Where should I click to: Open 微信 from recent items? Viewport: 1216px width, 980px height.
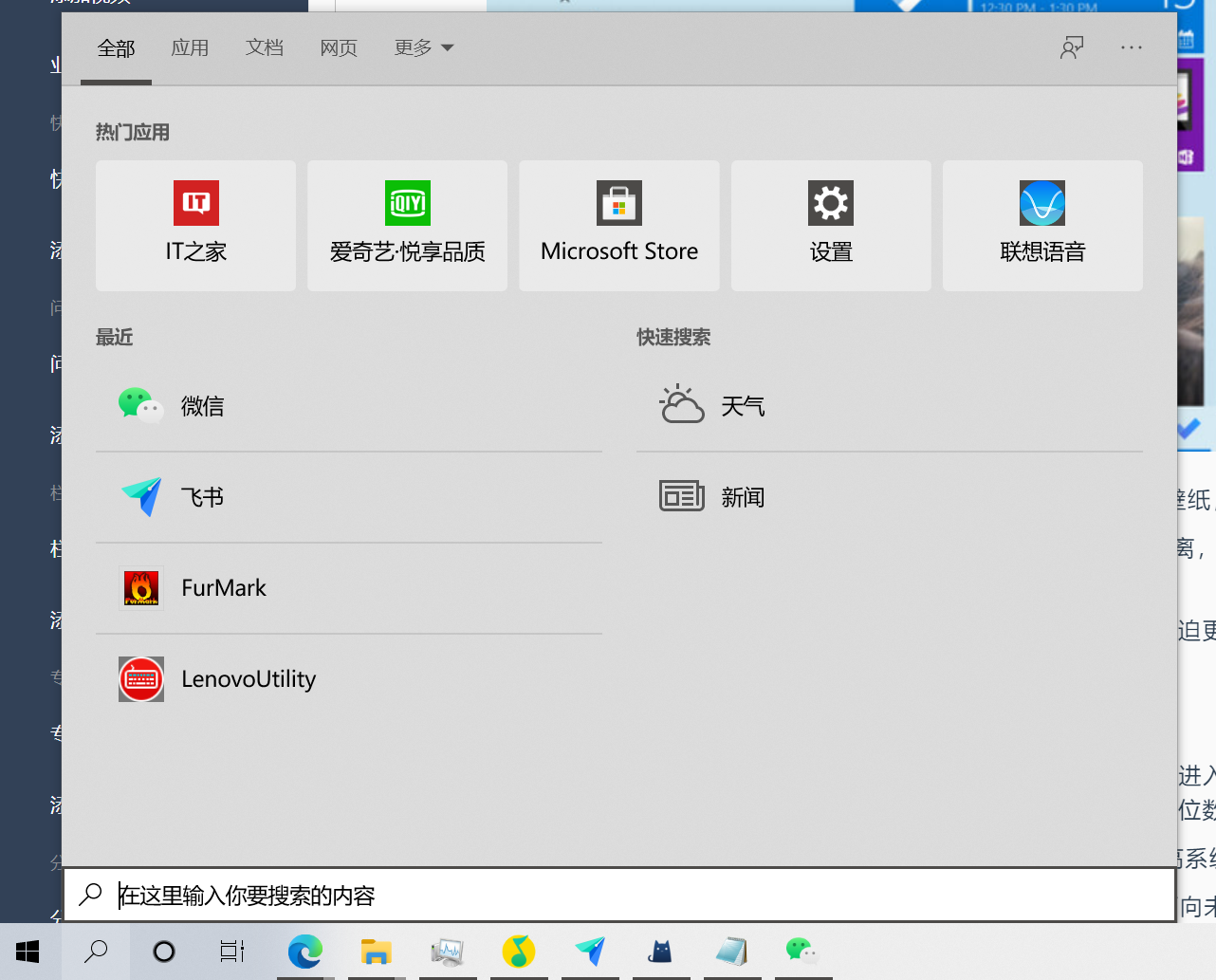202,405
